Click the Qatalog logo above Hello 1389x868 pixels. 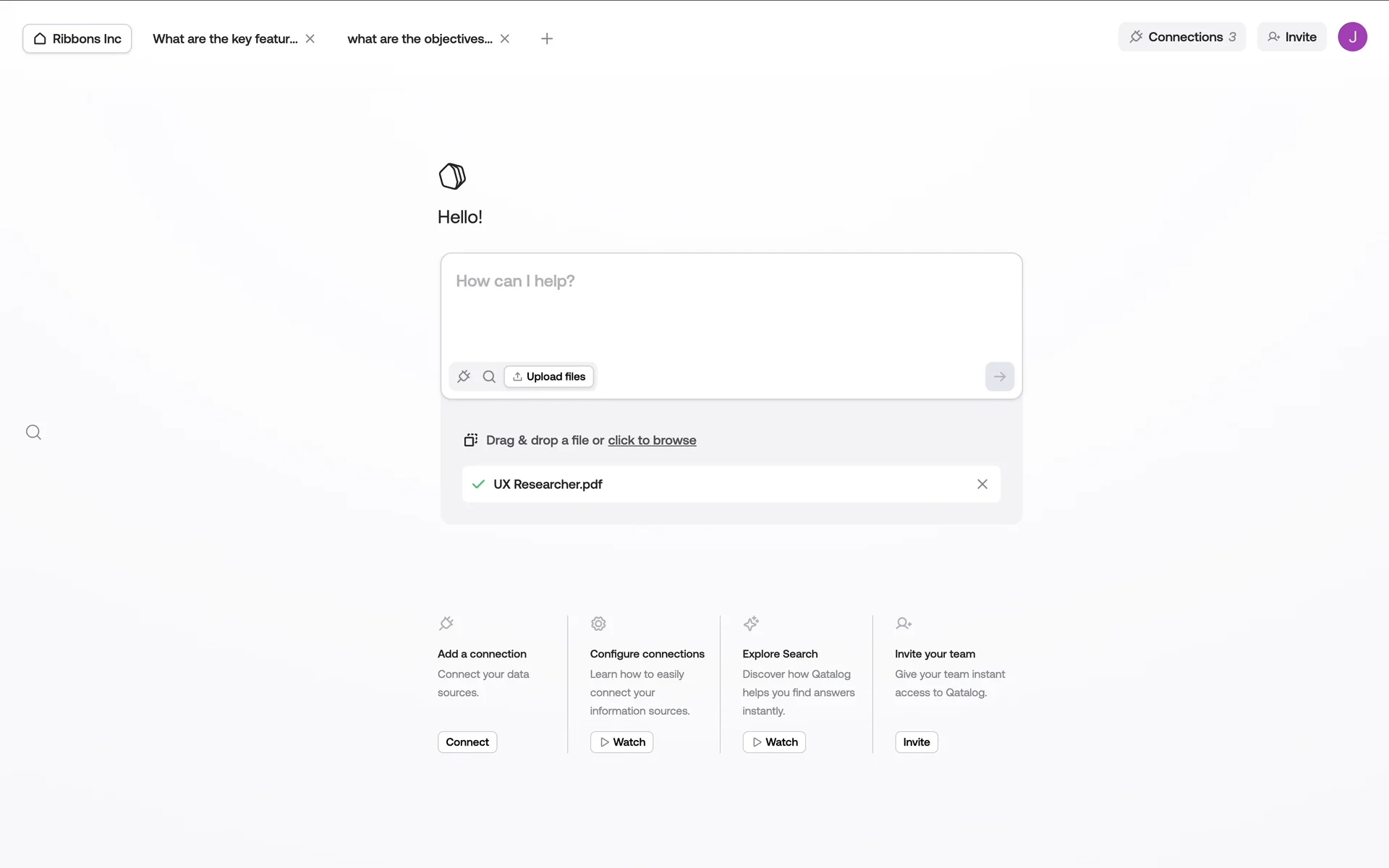[452, 176]
